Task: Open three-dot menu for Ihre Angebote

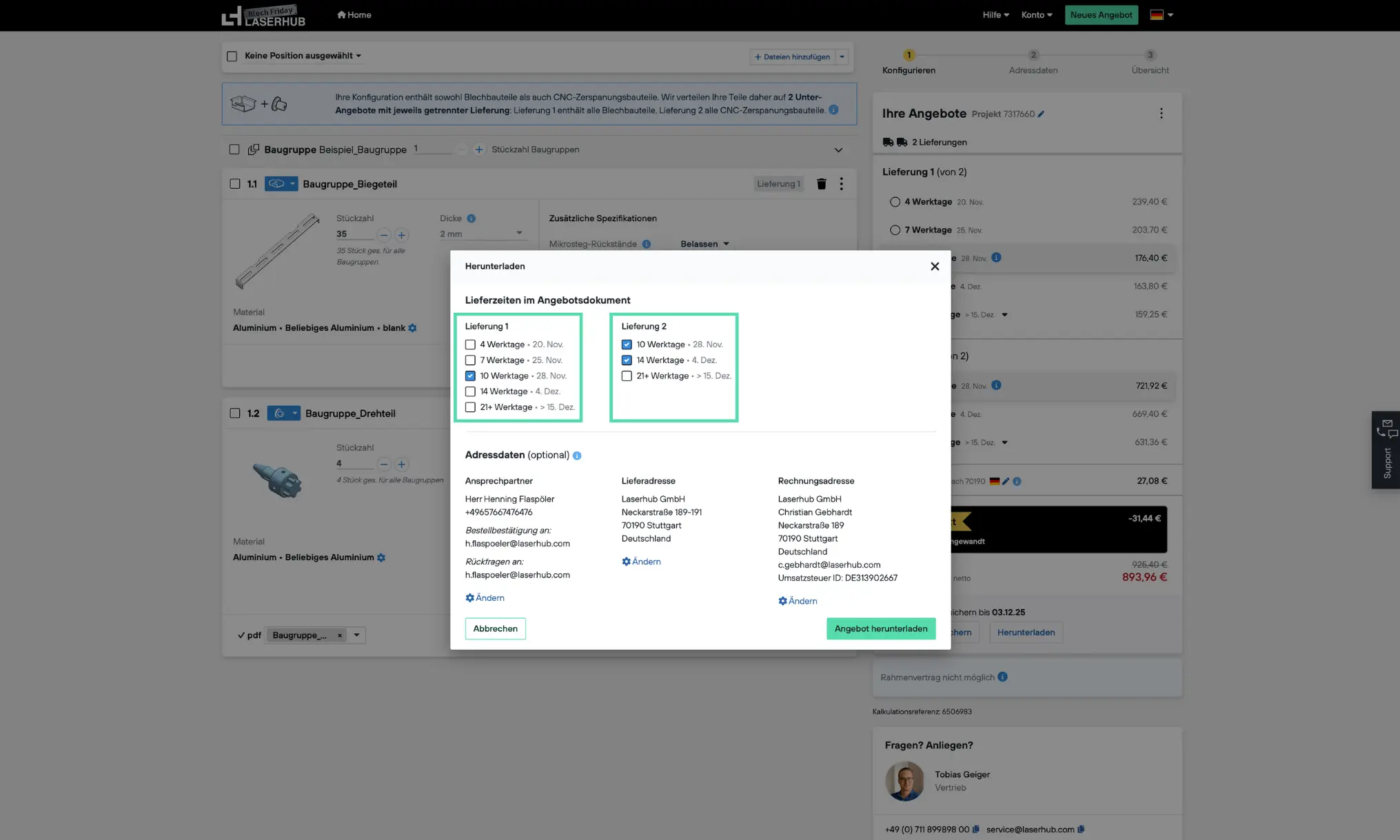Action: [x=1161, y=114]
